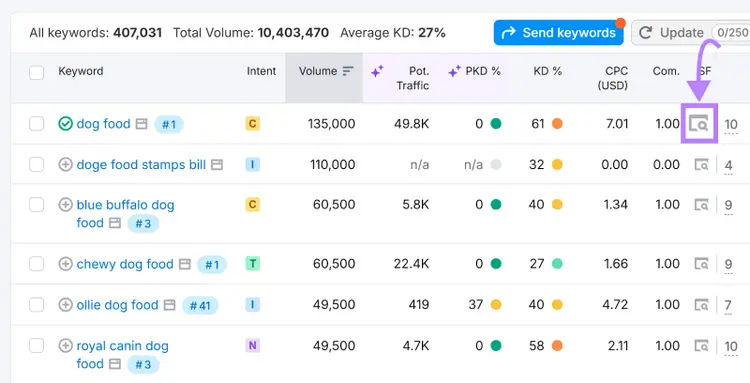
Task: Toggle the select-all keywords checkbox in header
Action: [37, 73]
